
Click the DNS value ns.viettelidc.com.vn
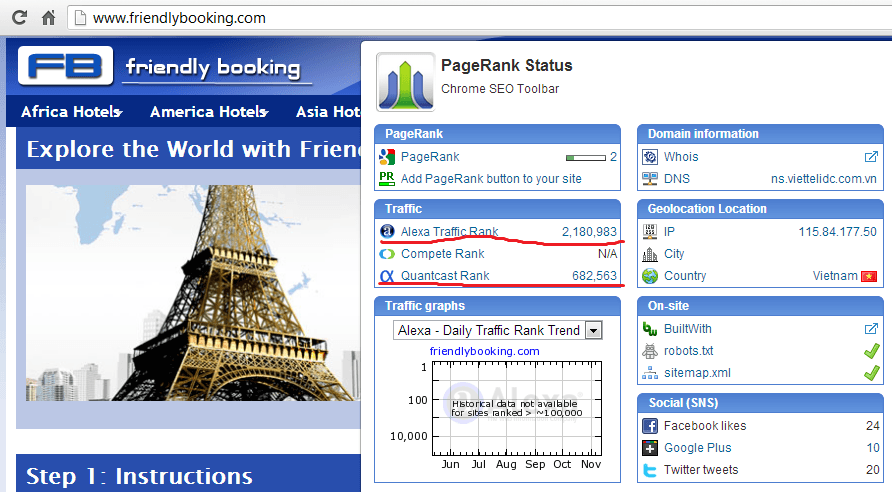tap(824, 179)
